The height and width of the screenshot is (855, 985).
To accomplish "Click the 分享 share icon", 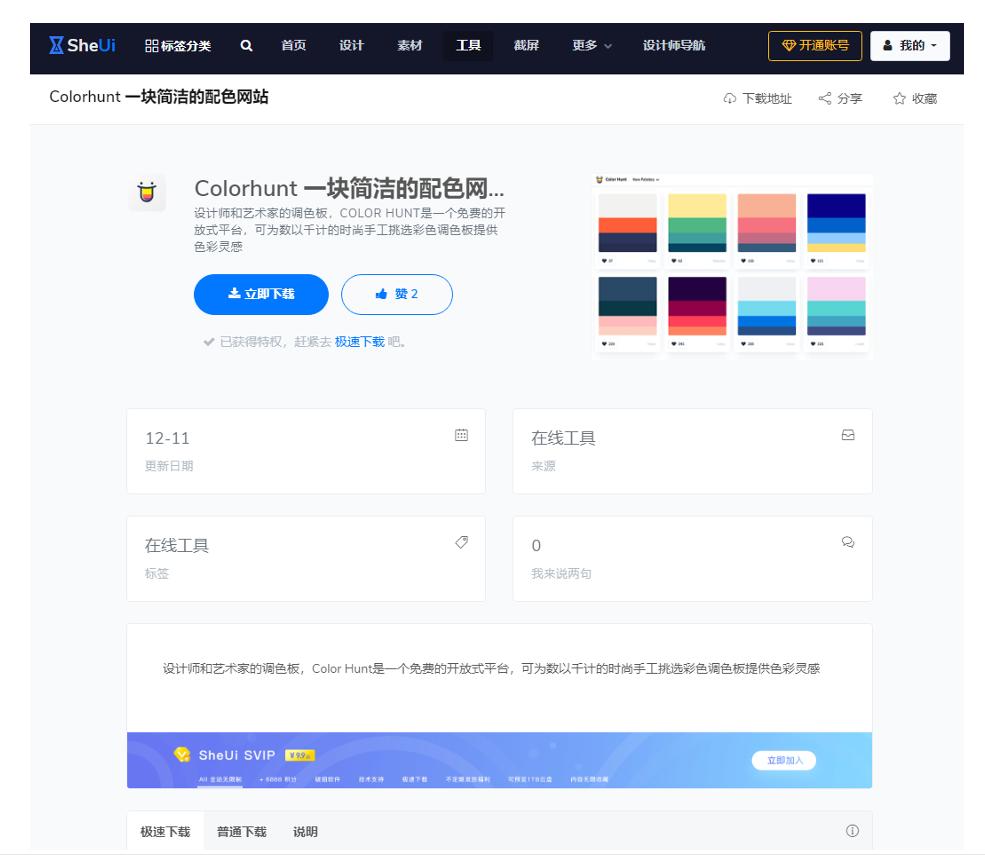I will [824, 98].
